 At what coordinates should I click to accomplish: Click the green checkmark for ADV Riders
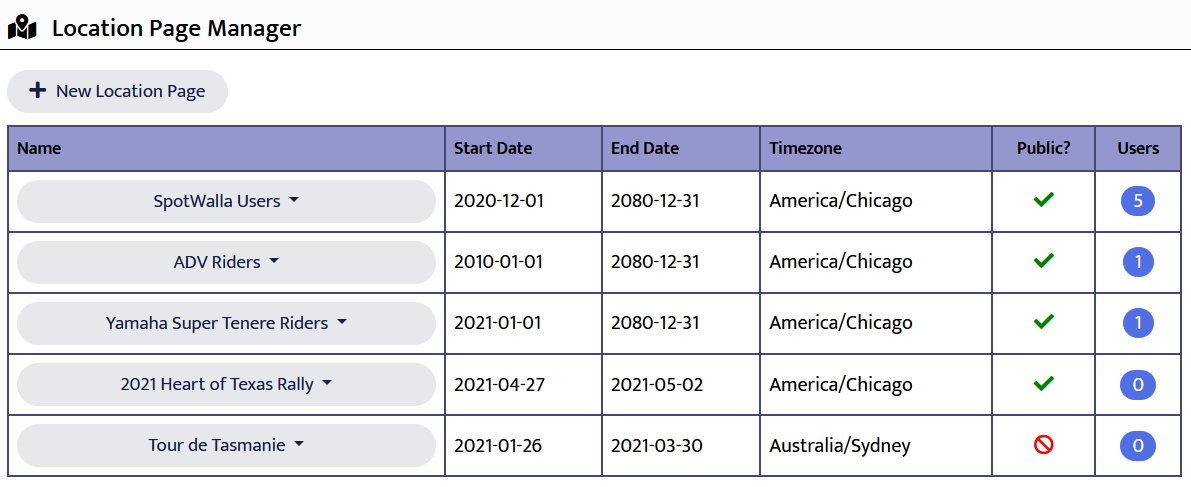tap(1044, 262)
